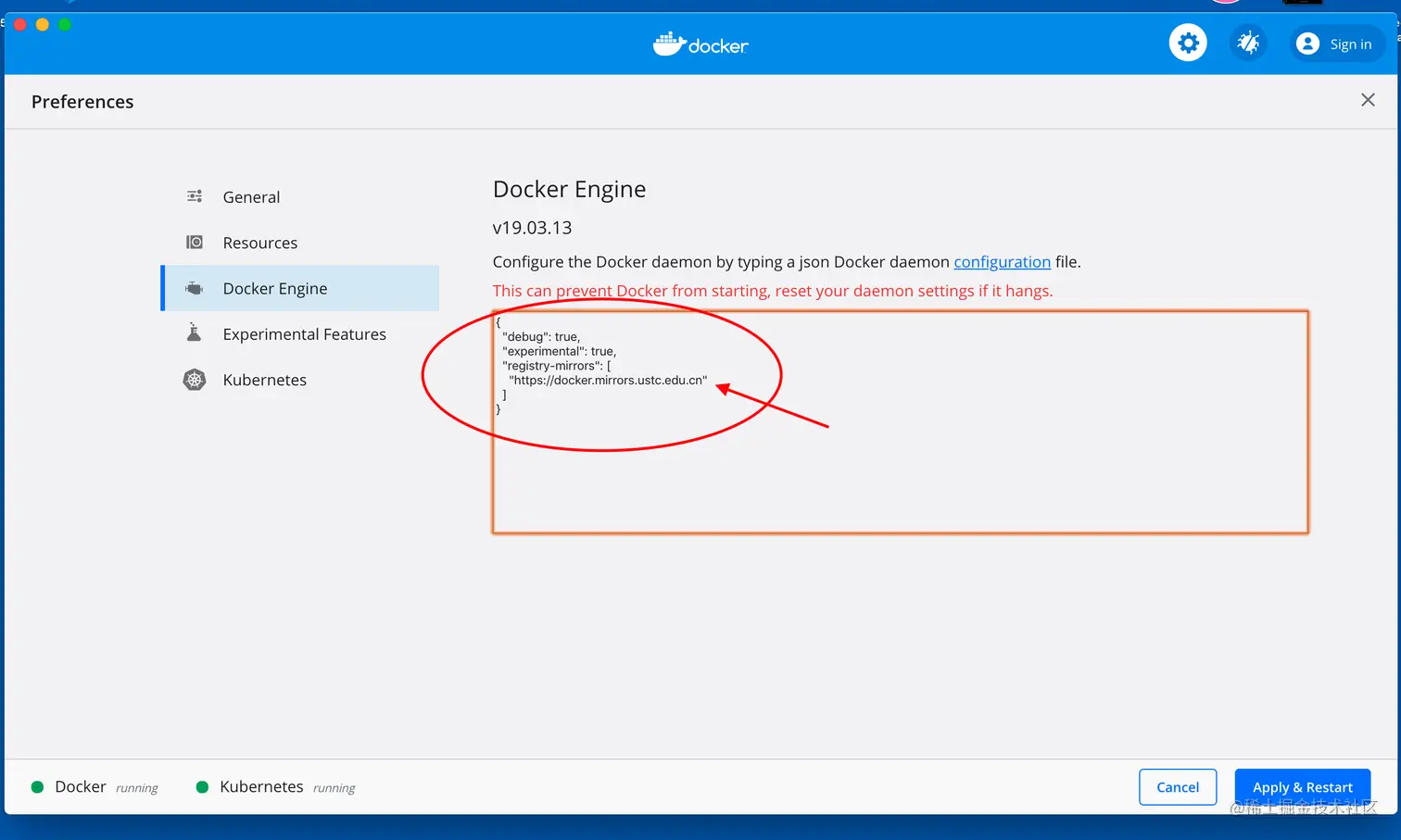Click the v19.03.13 version text
This screenshot has width=1401, height=840.
tap(532, 228)
